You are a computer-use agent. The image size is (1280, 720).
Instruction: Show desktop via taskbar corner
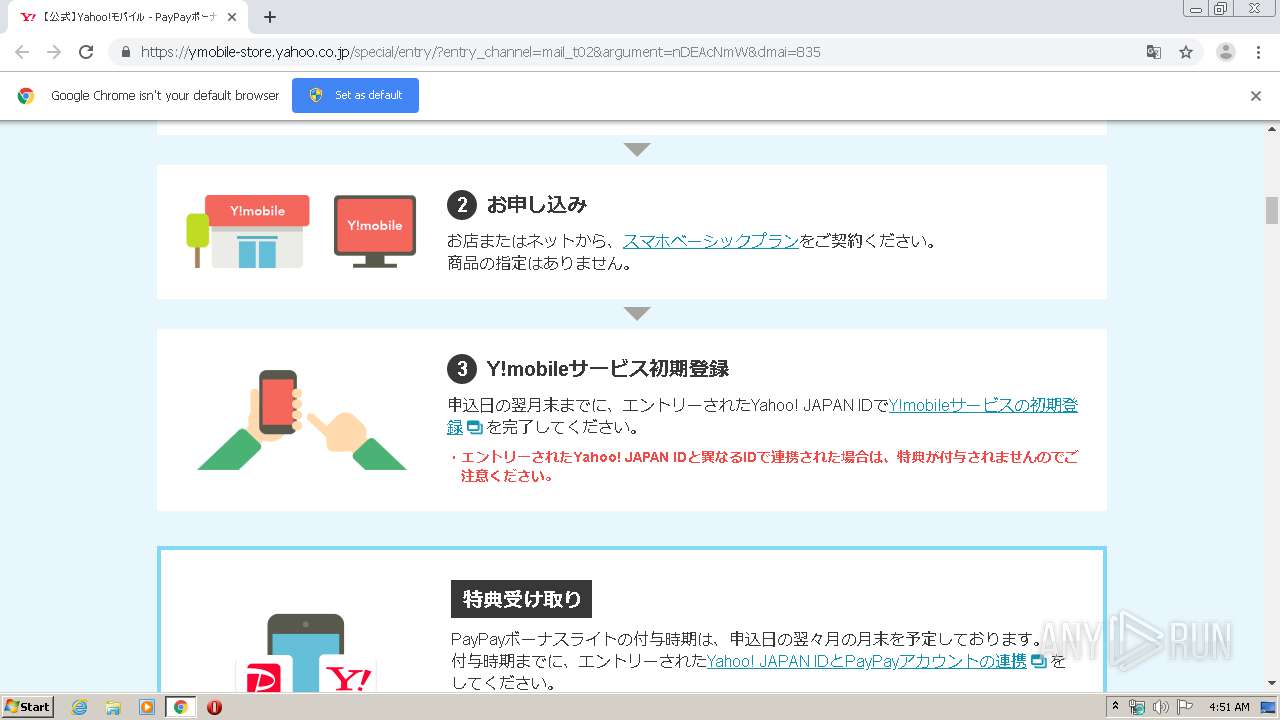pyautogui.click(x=1269, y=707)
